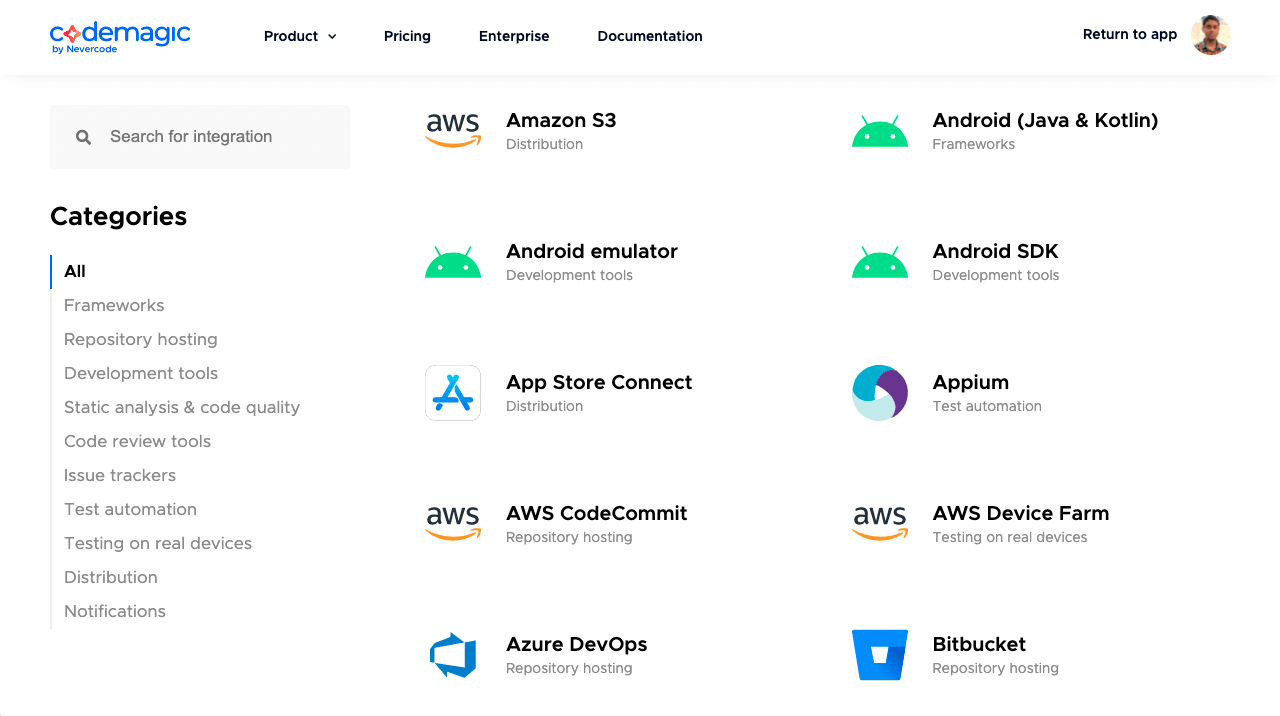Click 'Repository hosting' label under AWS CodeCommit
Viewport: 1280px width, 716px height.
(x=569, y=537)
